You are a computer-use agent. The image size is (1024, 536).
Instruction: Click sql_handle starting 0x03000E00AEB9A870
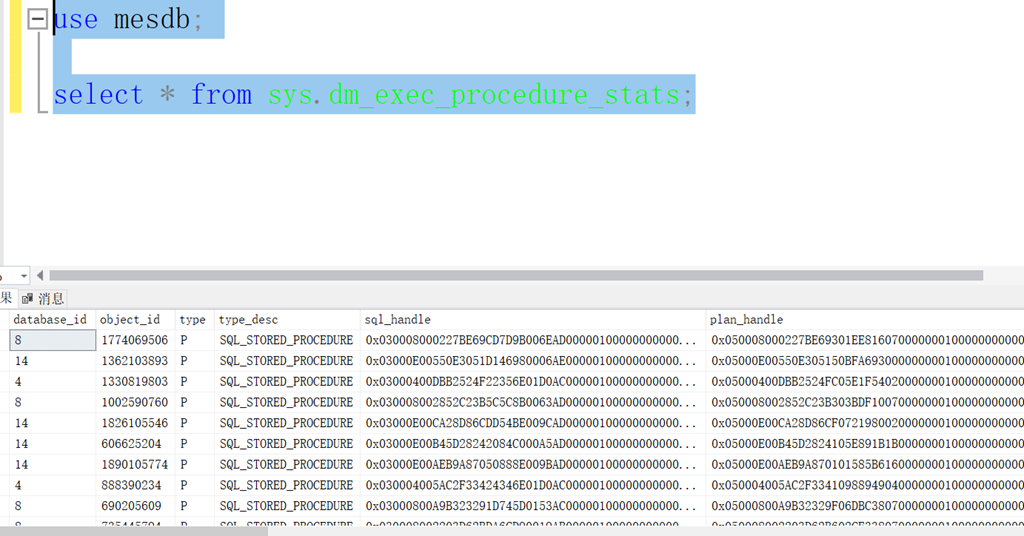click(x=532, y=465)
